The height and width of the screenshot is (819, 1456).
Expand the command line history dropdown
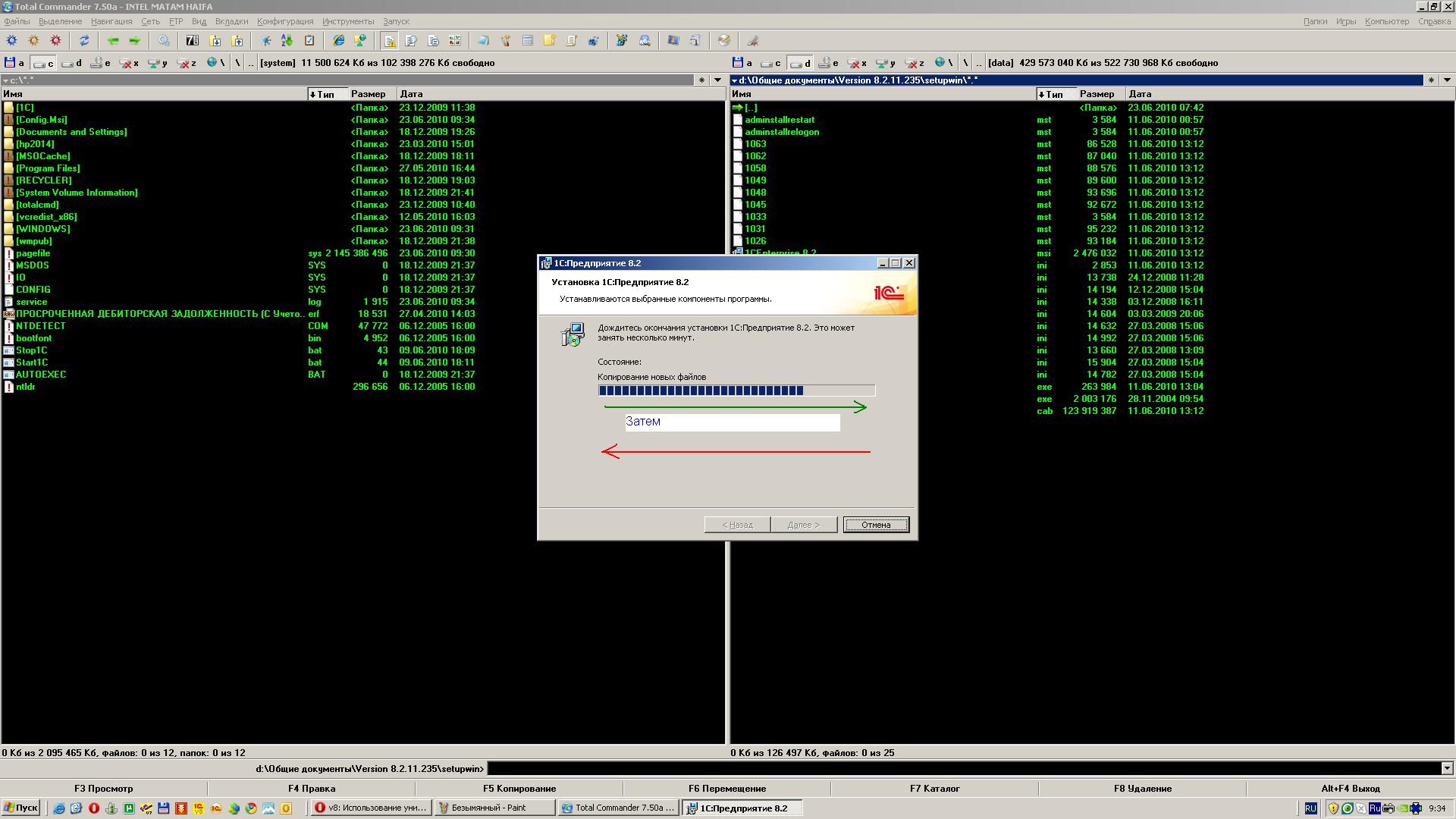coord(1447,769)
